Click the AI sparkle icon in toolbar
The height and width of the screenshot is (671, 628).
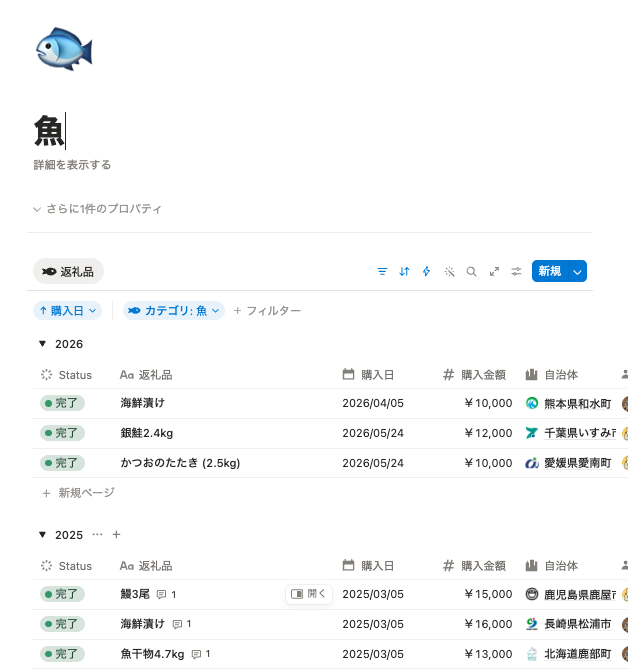pyautogui.click(x=449, y=271)
